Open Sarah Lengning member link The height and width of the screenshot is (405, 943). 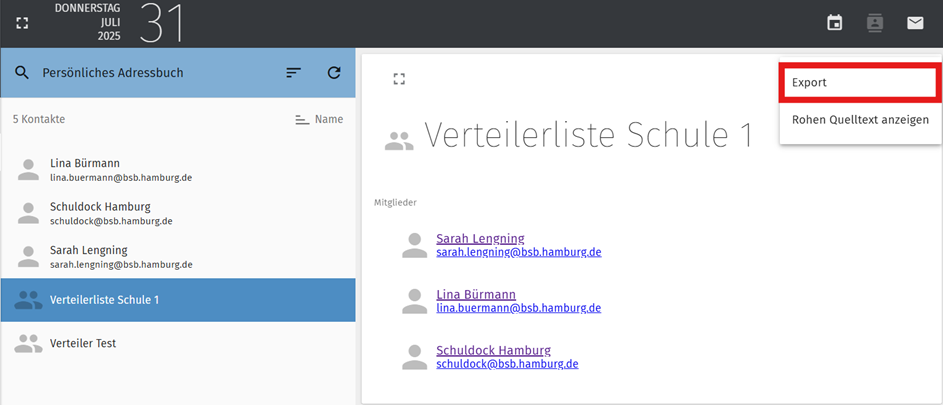[x=480, y=238]
